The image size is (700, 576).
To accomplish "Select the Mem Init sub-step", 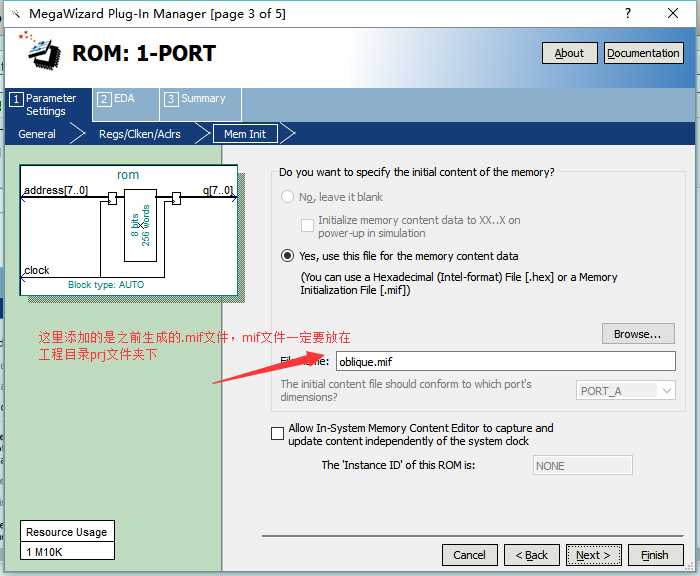I will click(245, 134).
